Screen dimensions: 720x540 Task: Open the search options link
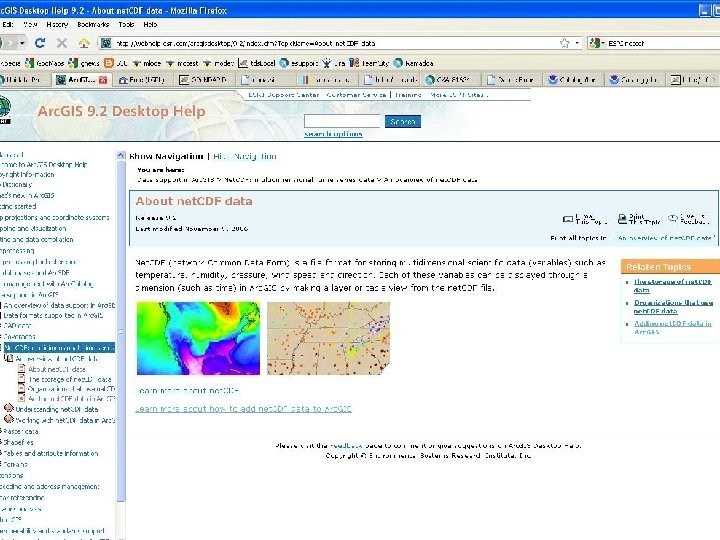[333, 134]
